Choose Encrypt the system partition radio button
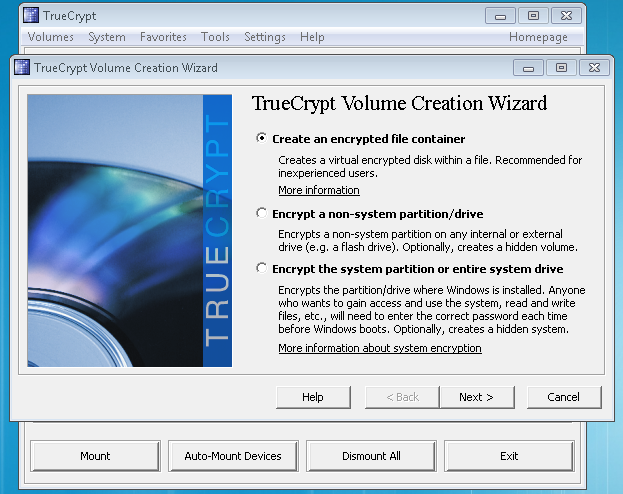The height and width of the screenshot is (494, 623). tap(261, 268)
